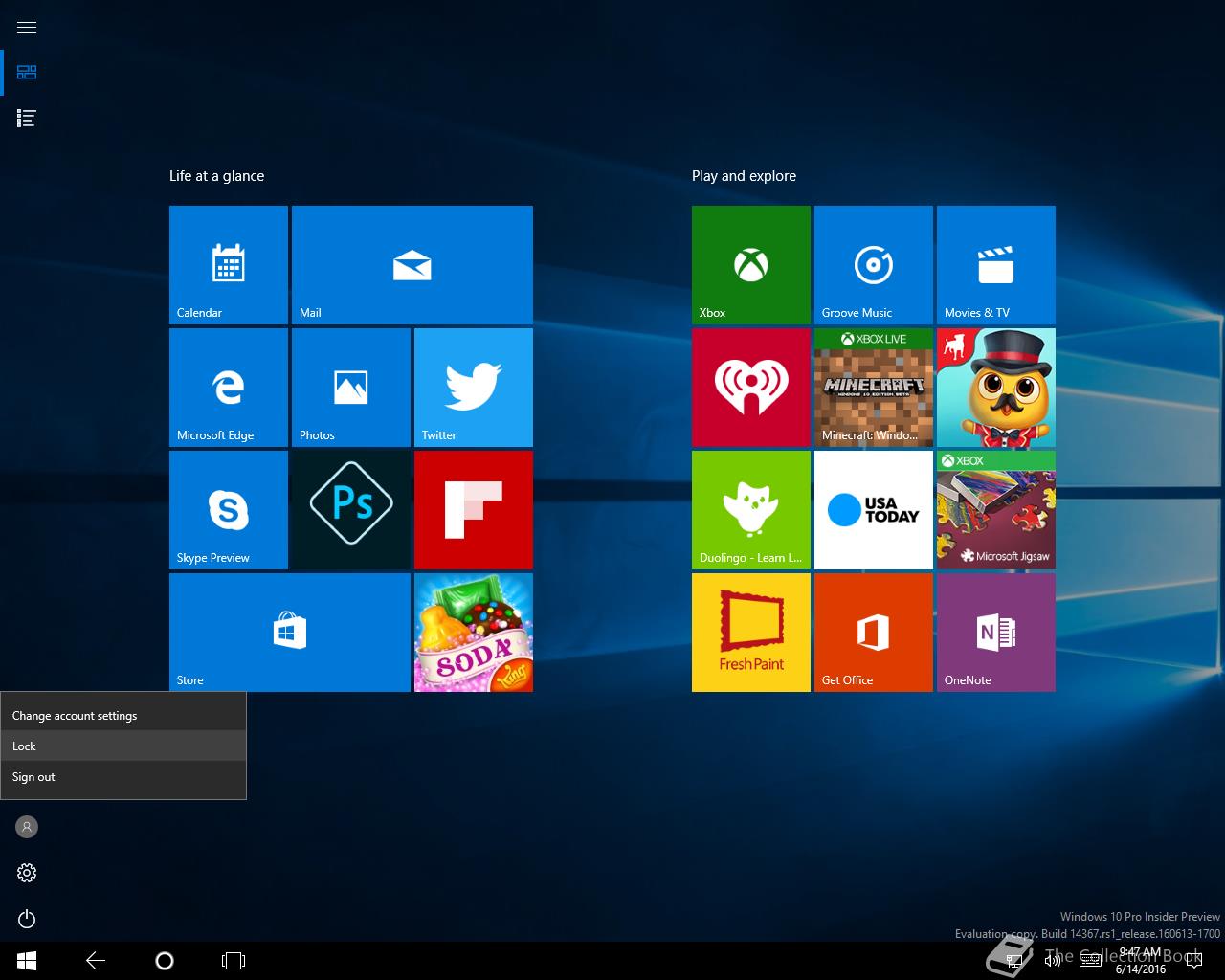Open Cortana circle on the taskbar

[165, 961]
